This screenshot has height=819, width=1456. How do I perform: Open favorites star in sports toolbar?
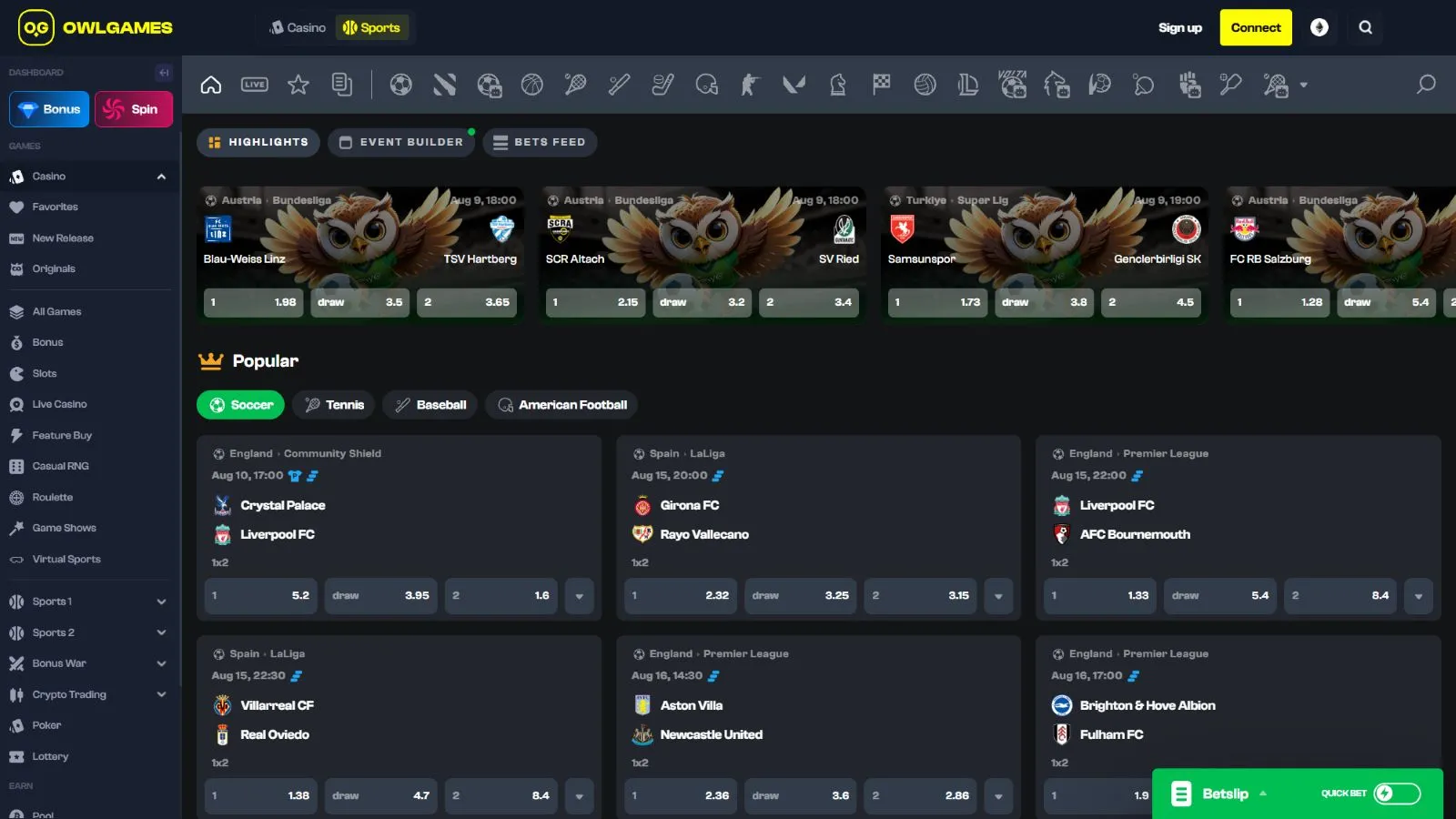298,85
